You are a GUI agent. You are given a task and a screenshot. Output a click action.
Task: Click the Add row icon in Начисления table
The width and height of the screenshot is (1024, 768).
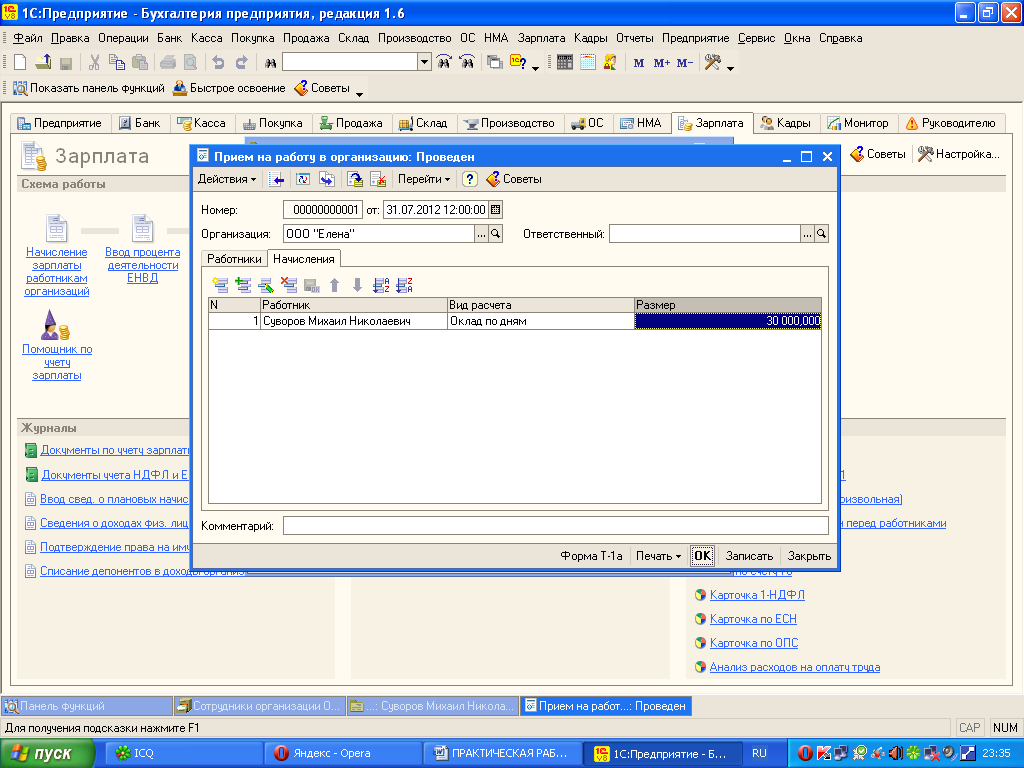[220, 285]
